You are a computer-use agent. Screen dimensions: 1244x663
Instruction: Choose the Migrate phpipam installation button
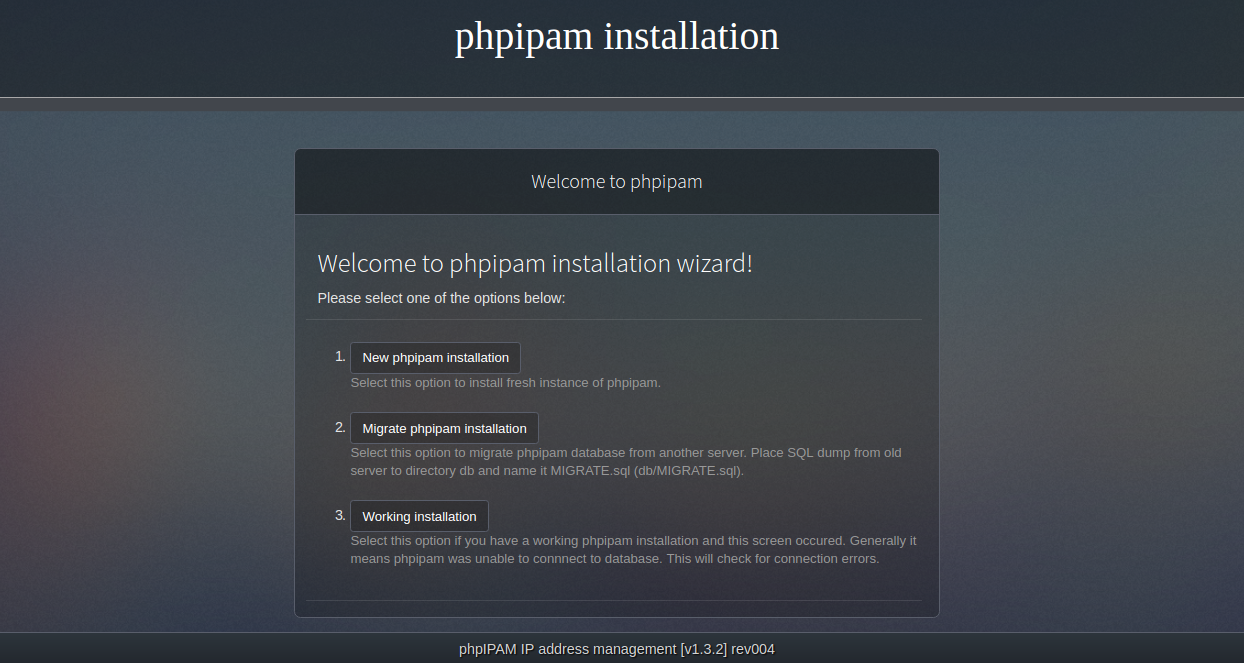point(444,428)
